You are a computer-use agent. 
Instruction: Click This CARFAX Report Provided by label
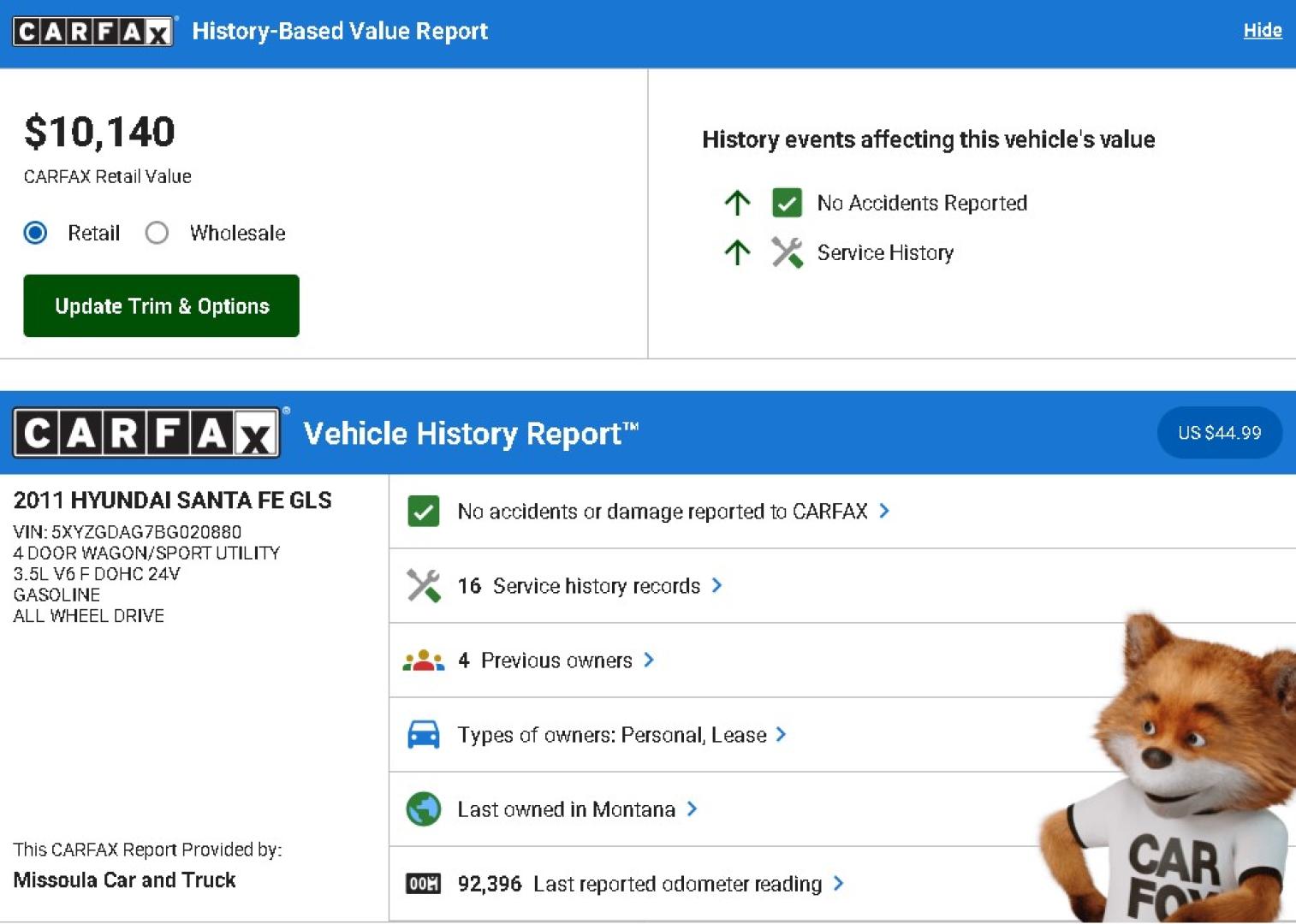(x=147, y=850)
